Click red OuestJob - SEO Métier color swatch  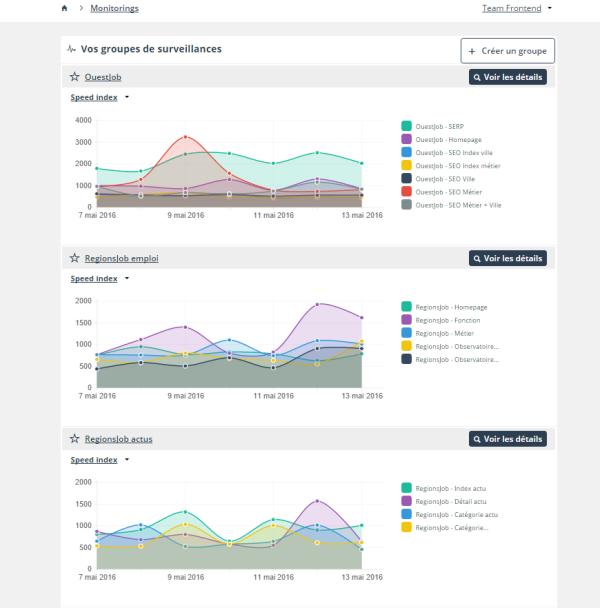(x=407, y=191)
